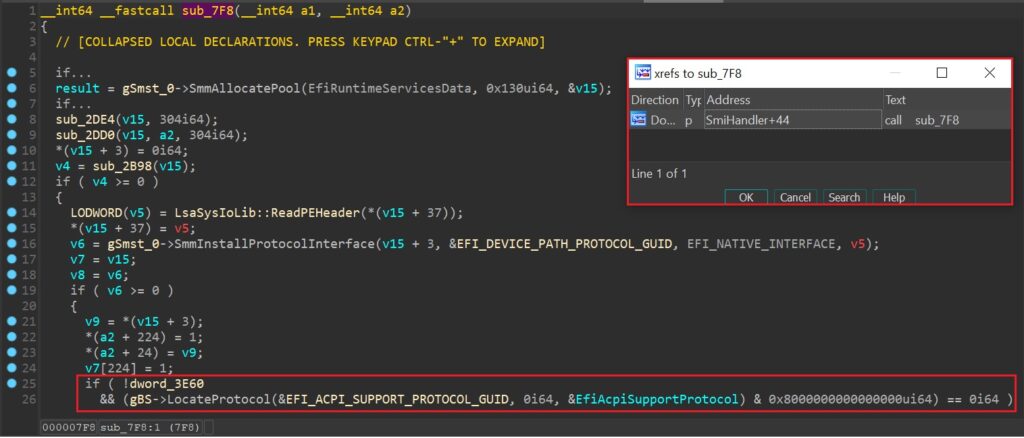Maximize the xrefs to sub_7F8 dialog
This screenshot has height=438, width=1024.
[941, 73]
